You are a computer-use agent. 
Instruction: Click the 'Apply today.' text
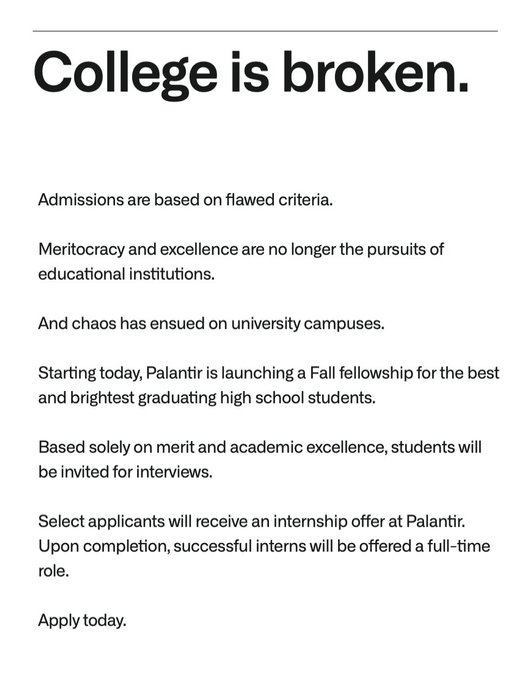click(82, 621)
